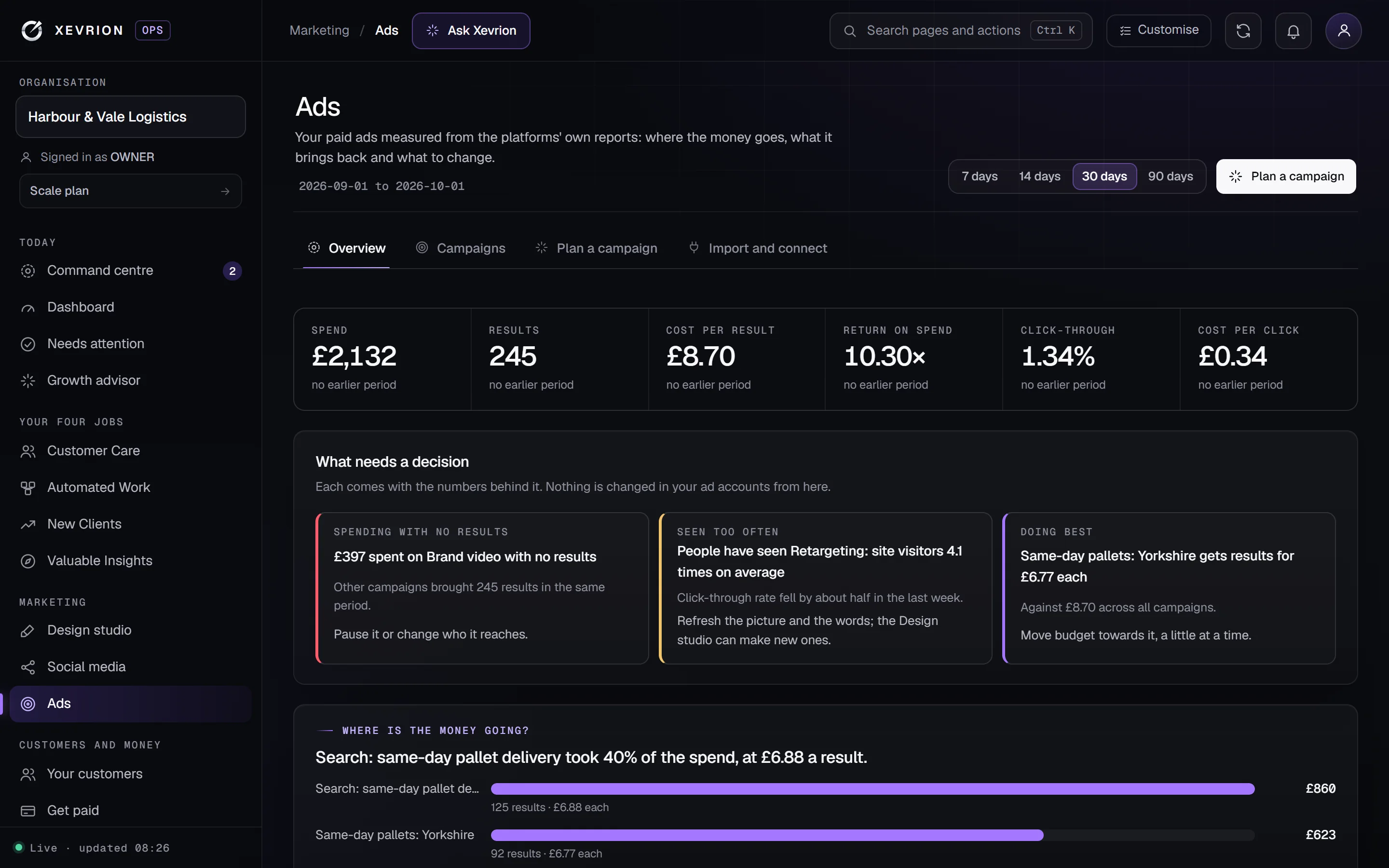
Task: Click the Live updated 08:26 status
Action: pos(92,848)
